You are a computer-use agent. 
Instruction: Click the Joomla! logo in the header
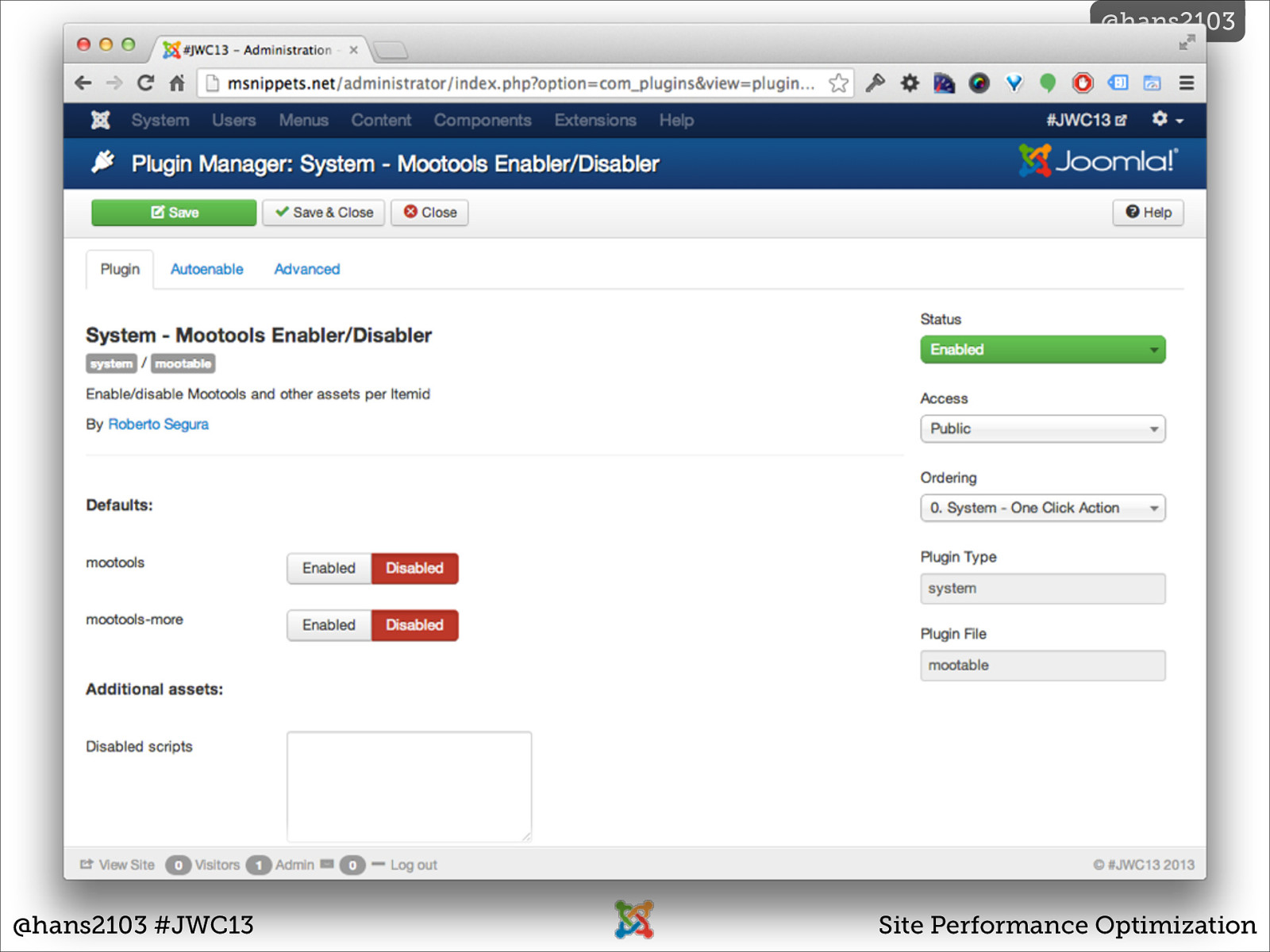pyautogui.click(x=1099, y=161)
